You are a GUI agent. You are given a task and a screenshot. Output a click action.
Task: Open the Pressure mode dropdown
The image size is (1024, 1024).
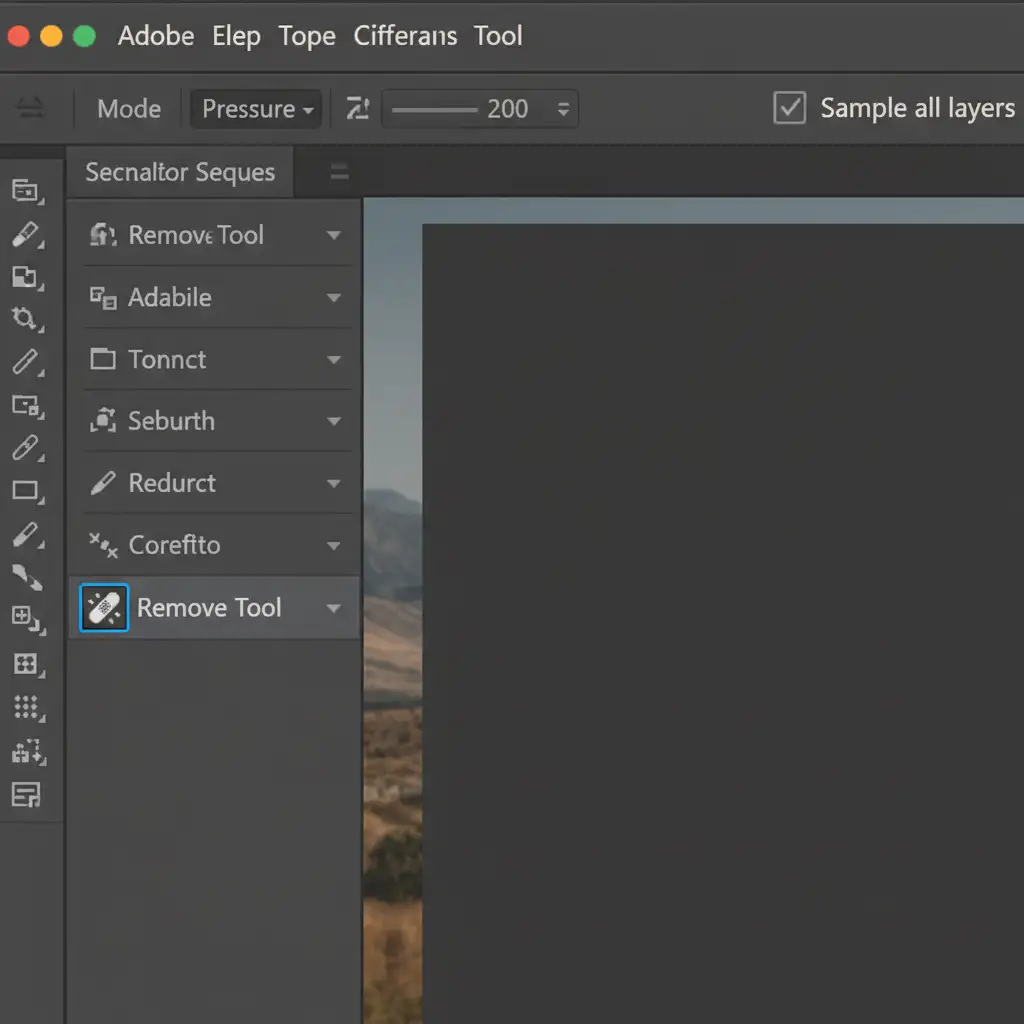(x=257, y=108)
